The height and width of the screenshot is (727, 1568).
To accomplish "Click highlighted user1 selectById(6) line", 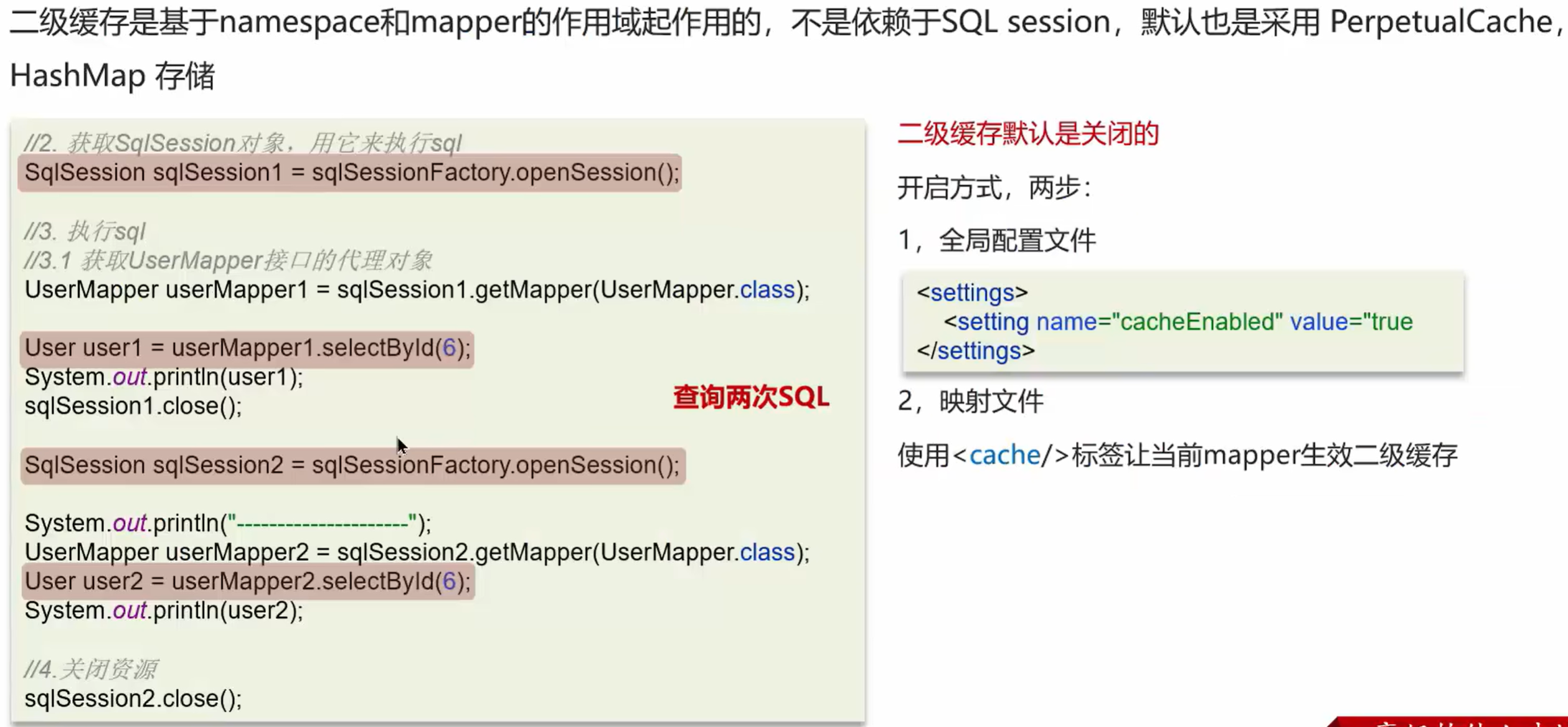I will click(247, 348).
